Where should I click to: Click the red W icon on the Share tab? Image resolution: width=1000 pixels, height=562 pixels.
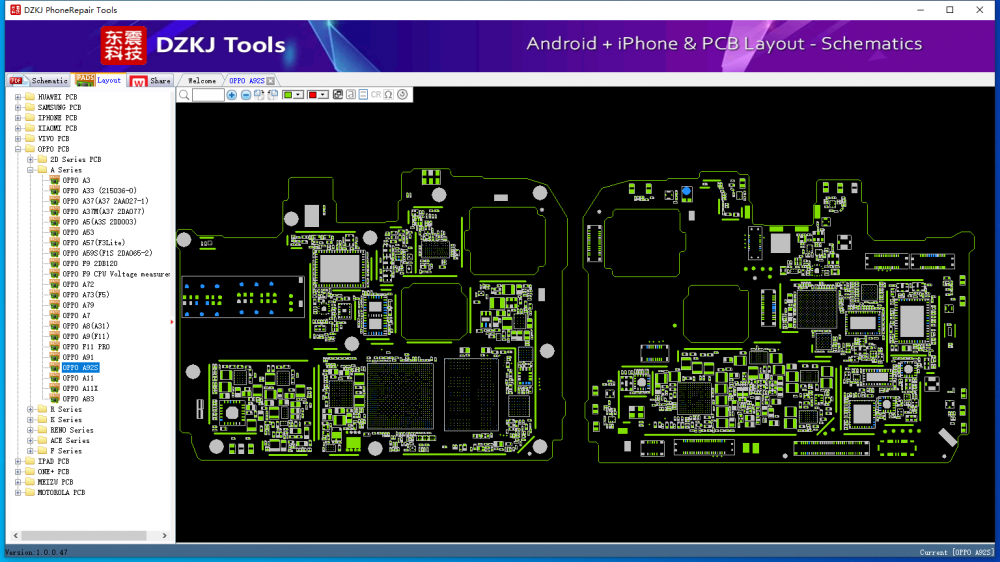138,81
